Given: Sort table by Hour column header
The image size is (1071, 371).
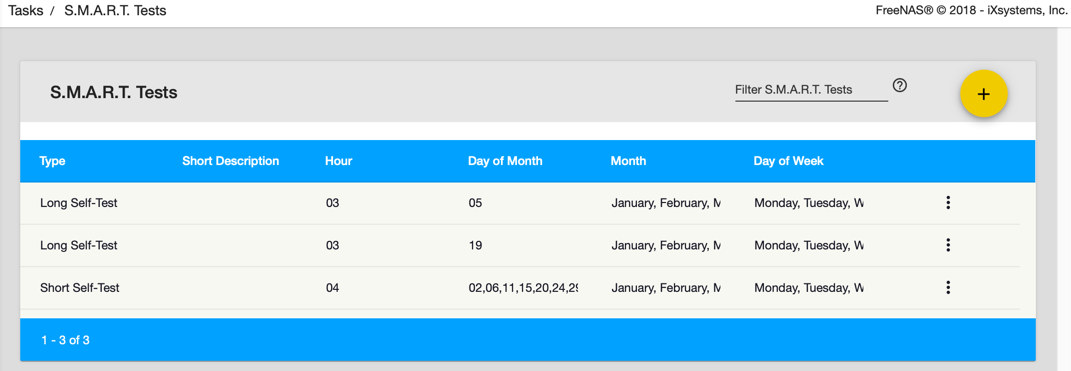Looking at the screenshot, I should click(x=339, y=161).
